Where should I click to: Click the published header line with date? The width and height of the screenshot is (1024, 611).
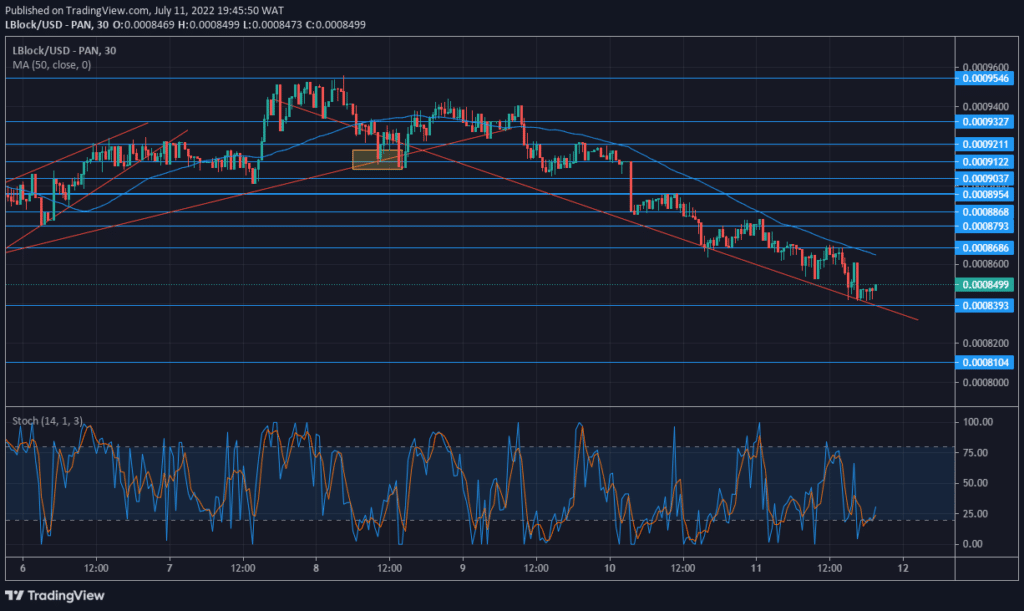[x=144, y=10]
